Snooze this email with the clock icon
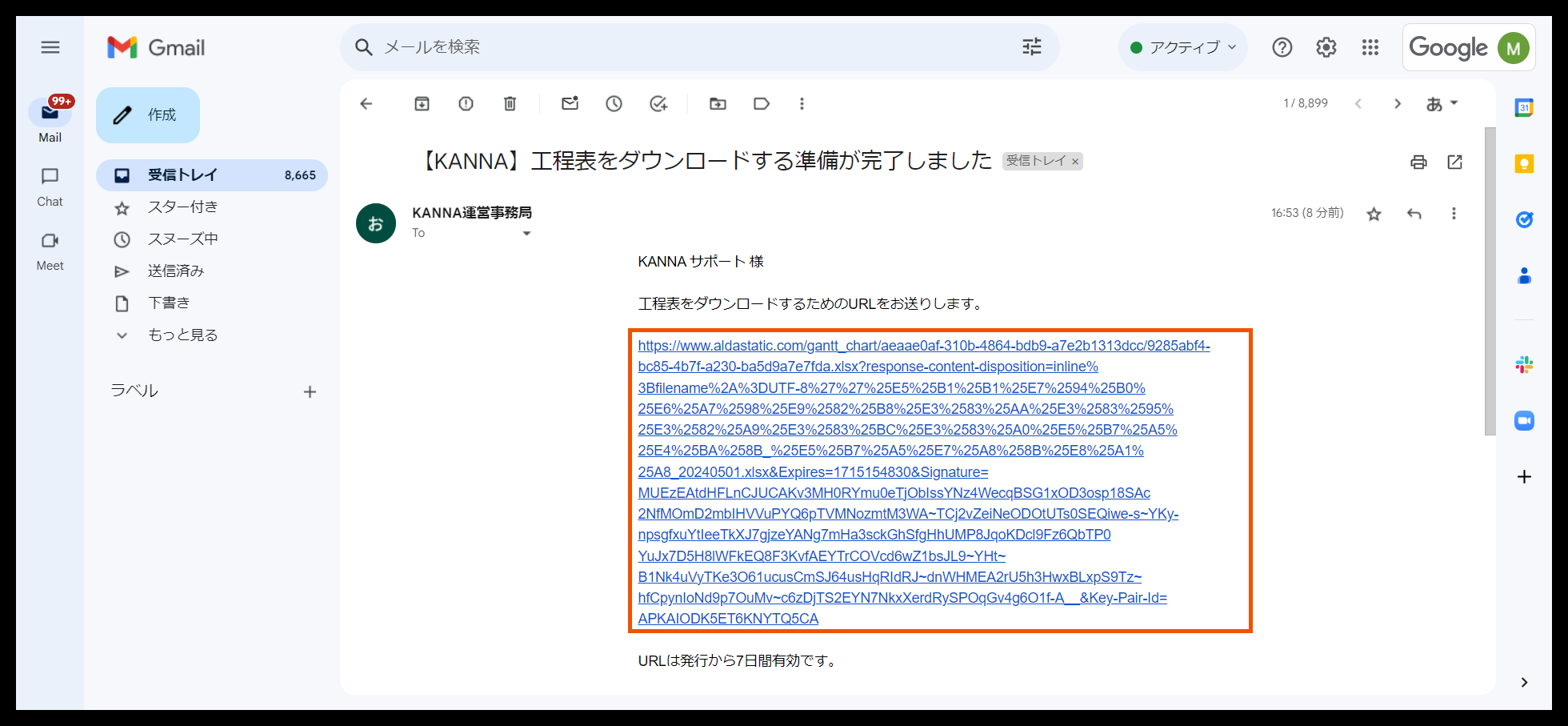Screen dimensions: 1568x726 coord(614,103)
